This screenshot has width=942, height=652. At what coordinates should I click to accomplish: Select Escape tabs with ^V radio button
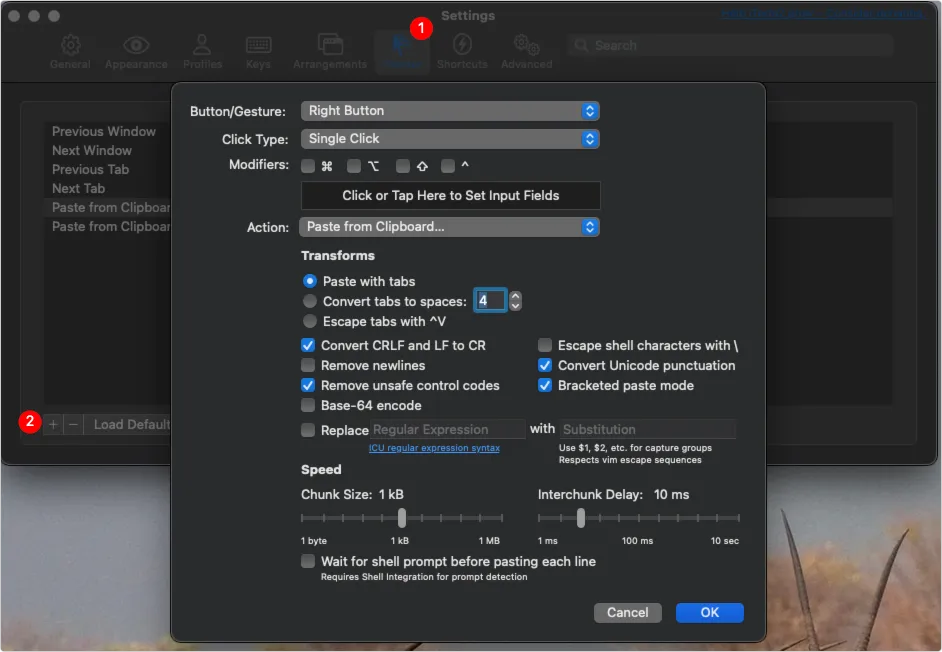coord(310,321)
